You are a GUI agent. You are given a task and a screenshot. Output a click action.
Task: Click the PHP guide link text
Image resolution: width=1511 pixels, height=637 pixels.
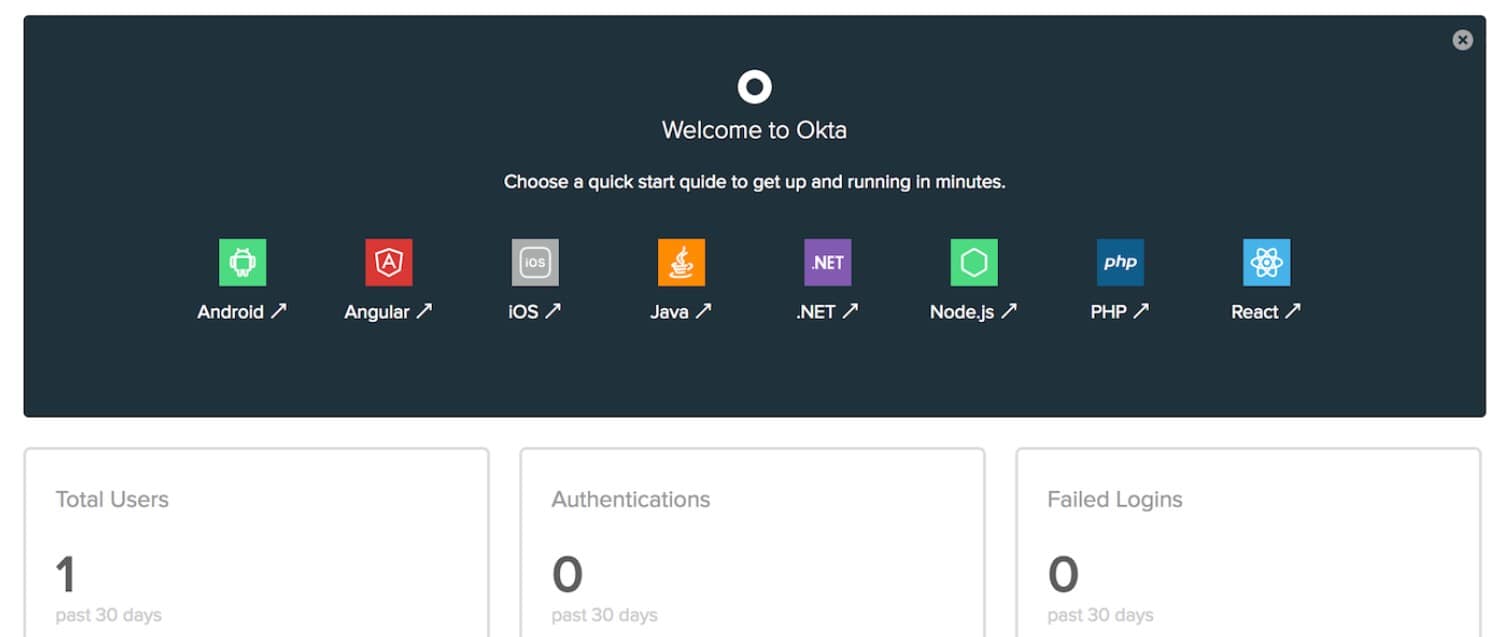pos(1119,311)
